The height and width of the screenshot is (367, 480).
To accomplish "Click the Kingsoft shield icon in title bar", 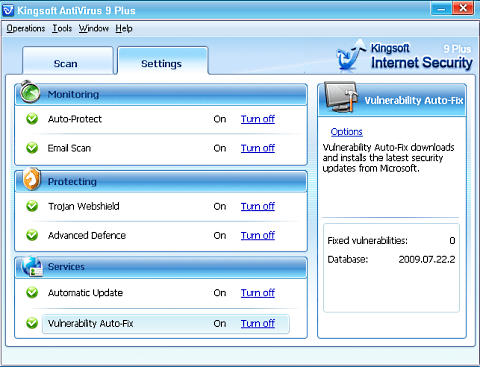I will tap(8, 10).
